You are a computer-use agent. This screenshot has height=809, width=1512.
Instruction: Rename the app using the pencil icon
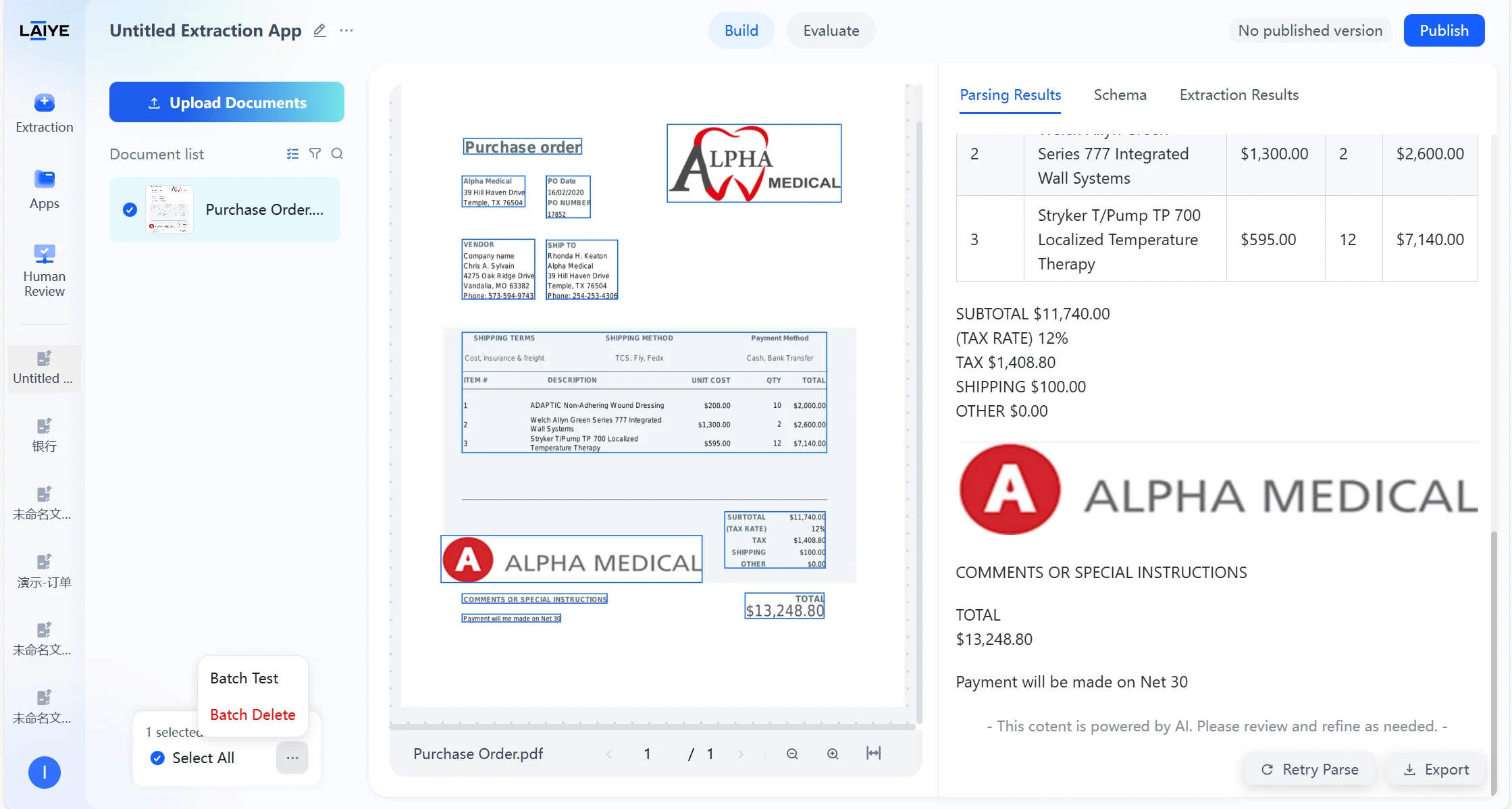point(320,30)
